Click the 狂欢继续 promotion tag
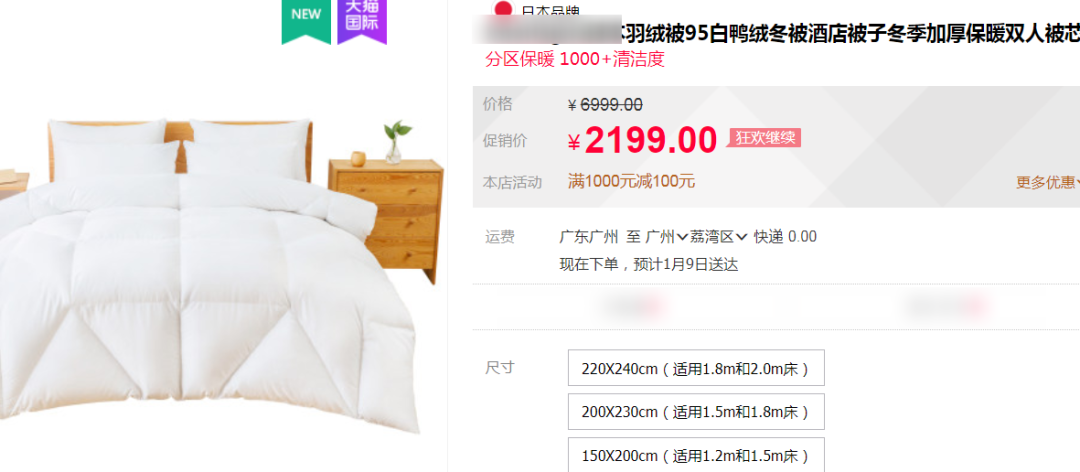 tap(765, 138)
